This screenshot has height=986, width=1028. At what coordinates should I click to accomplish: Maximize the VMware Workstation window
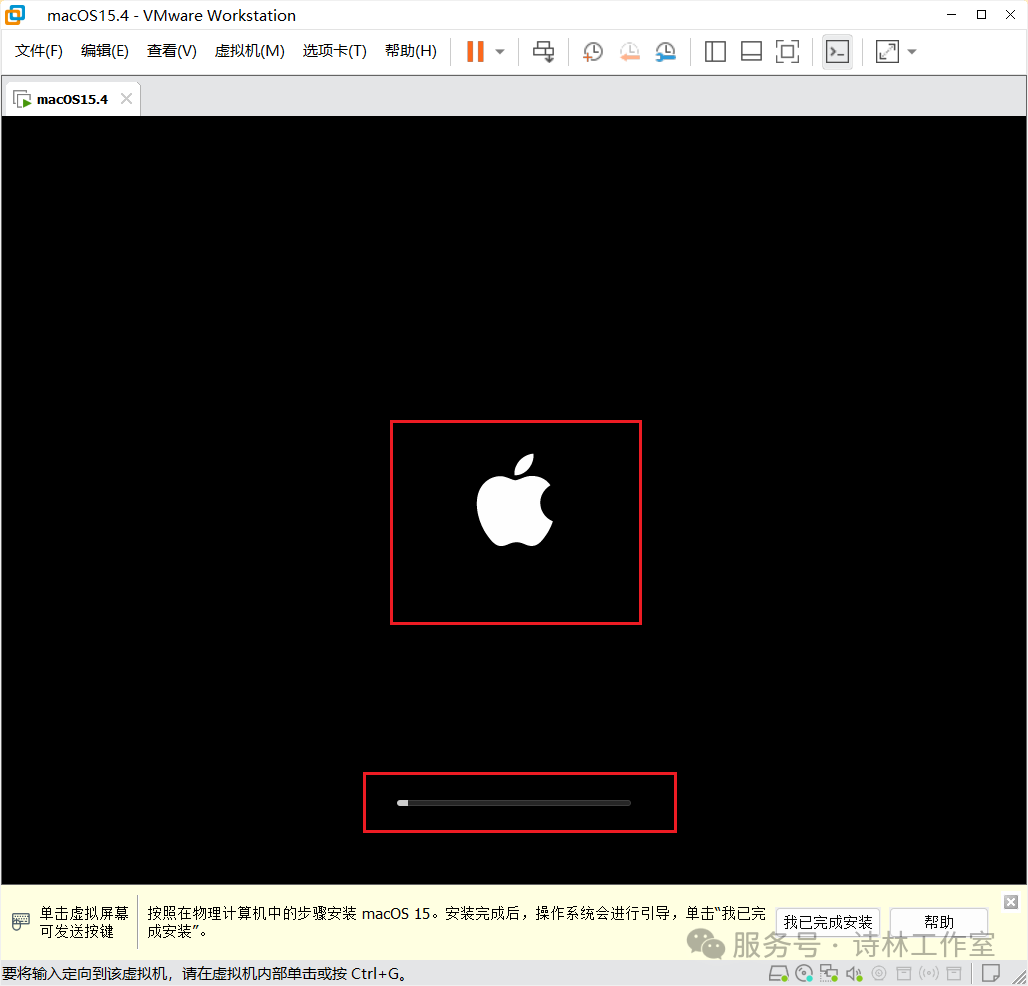[981, 14]
